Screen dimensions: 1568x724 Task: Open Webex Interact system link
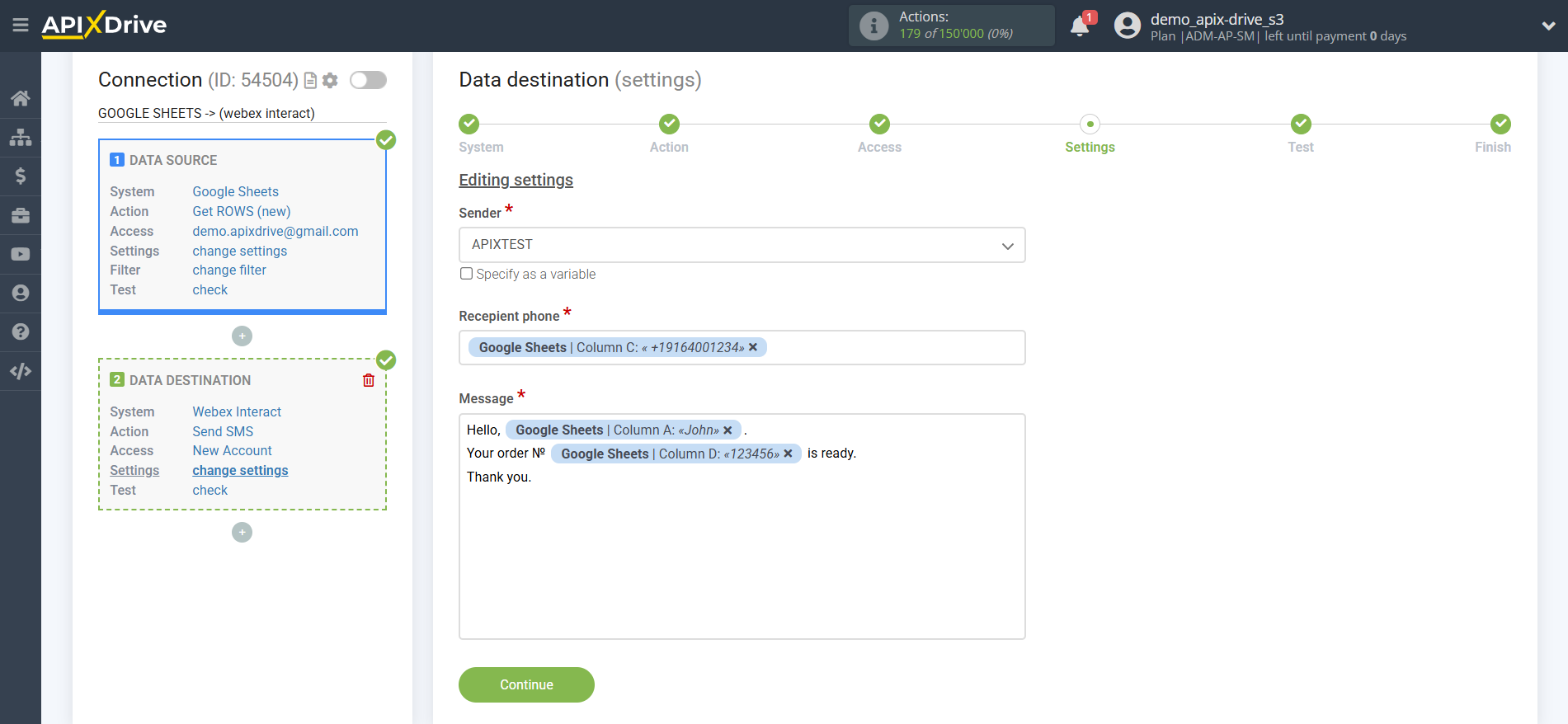tap(237, 411)
